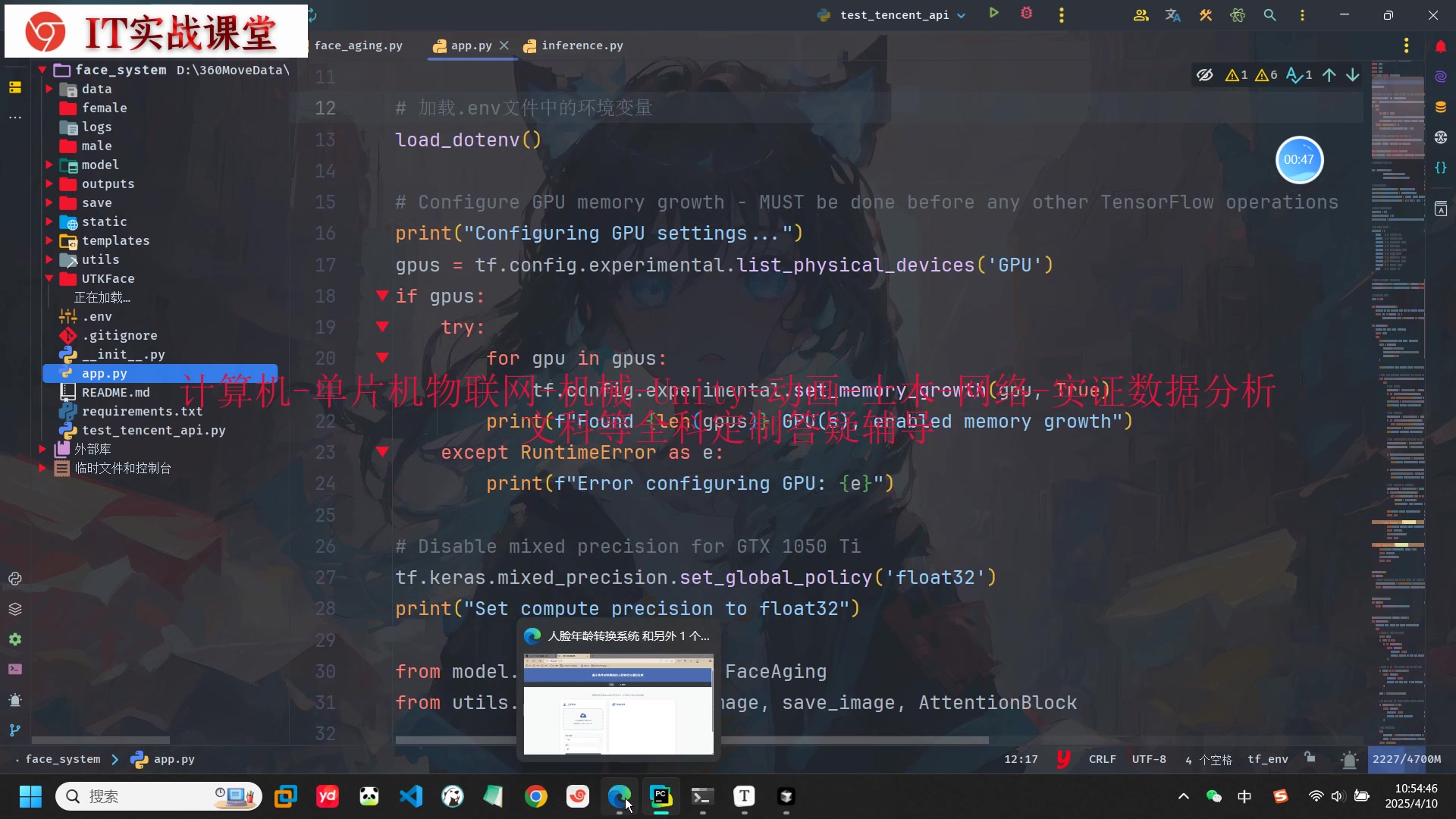Switch to the inference.py tab

[582, 45]
